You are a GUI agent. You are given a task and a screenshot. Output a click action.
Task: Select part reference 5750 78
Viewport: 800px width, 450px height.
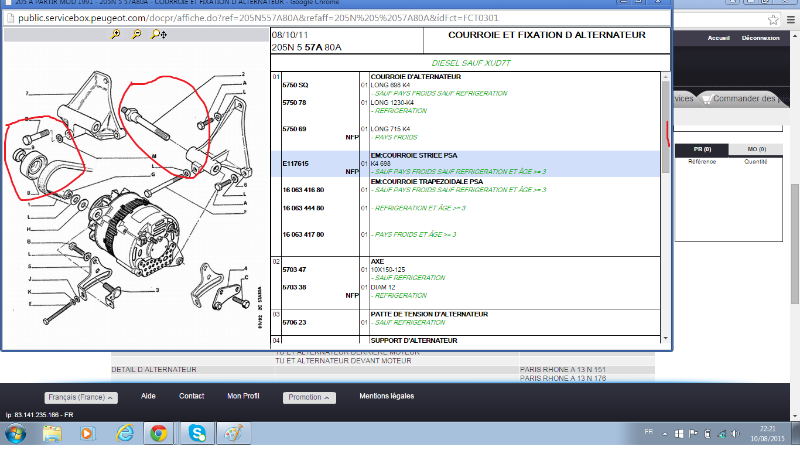pos(294,103)
